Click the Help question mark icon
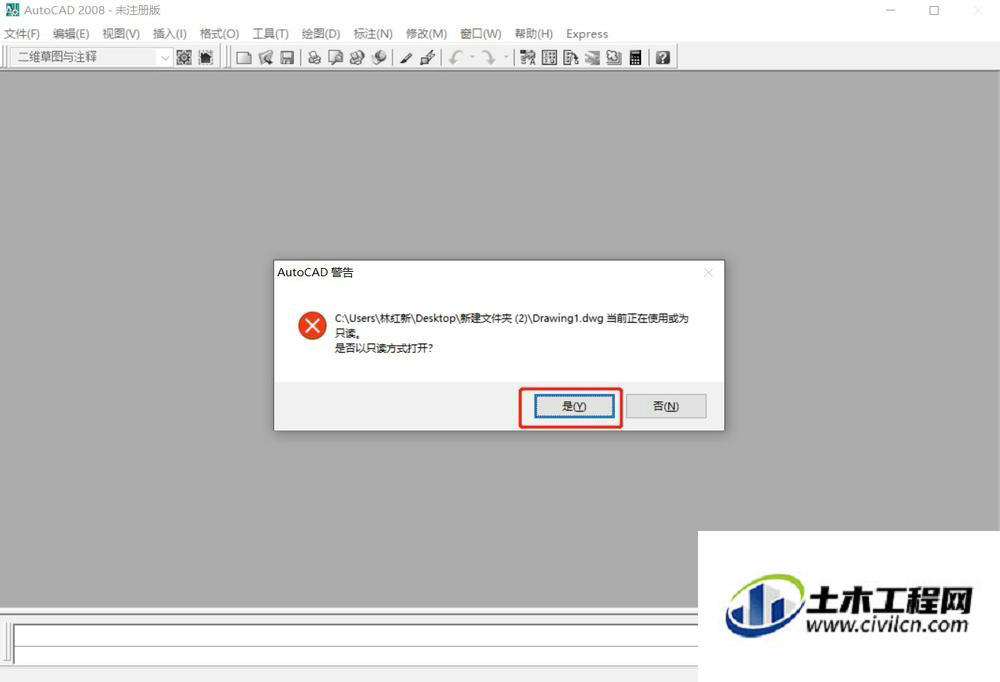The image size is (1000, 682). (x=663, y=57)
